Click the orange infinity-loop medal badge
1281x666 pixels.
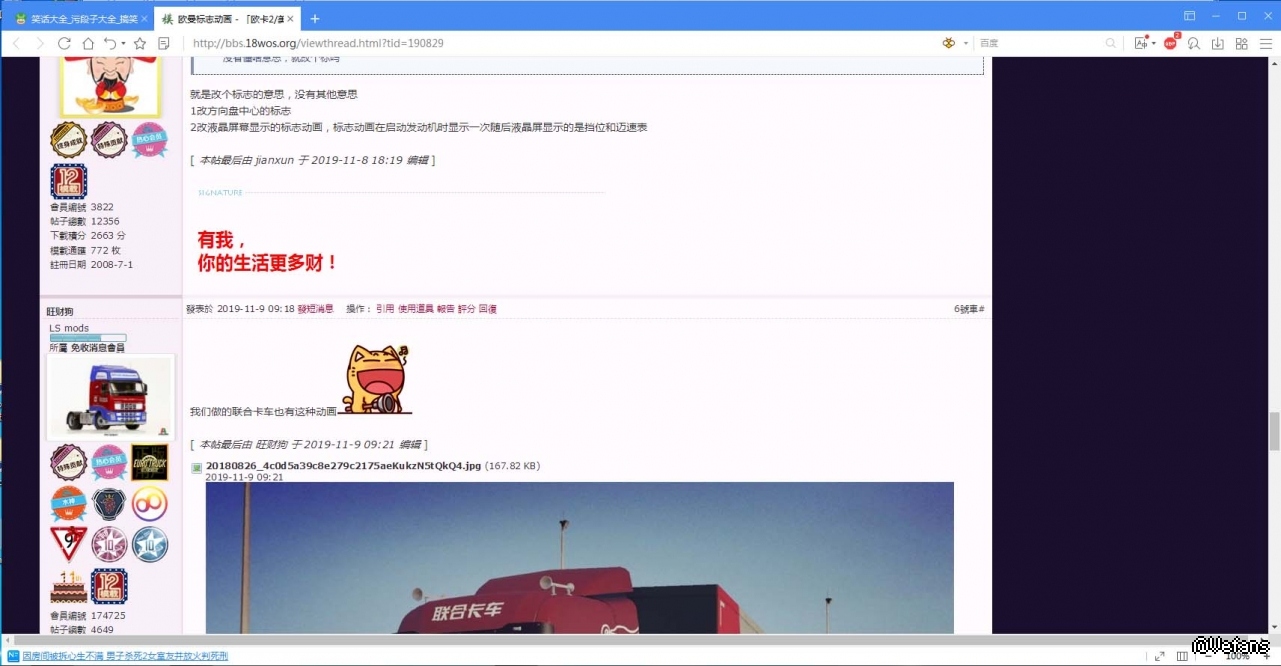(x=150, y=504)
